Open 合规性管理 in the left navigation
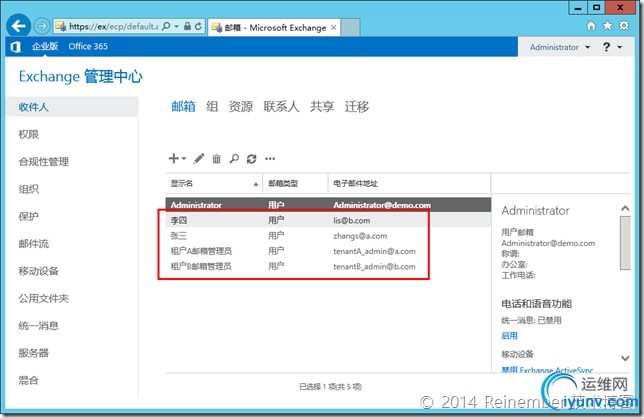 (x=44, y=162)
